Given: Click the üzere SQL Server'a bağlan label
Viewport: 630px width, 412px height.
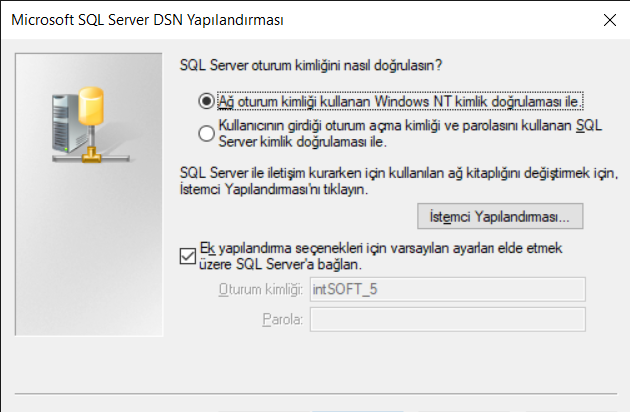Looking at the screenshot, I should 280,264.
